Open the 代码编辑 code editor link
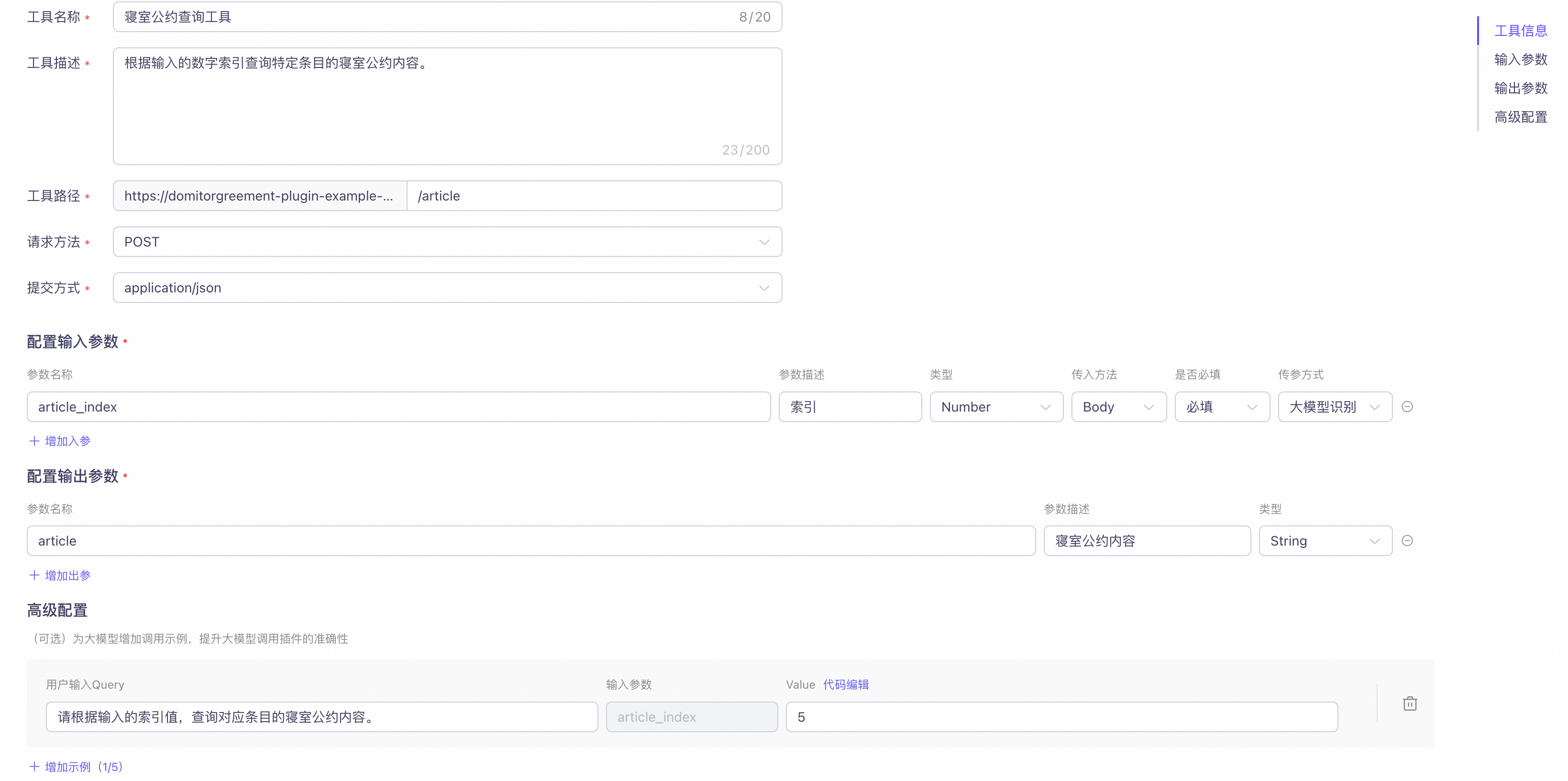 pyautogui.click(x=846, y=684)
